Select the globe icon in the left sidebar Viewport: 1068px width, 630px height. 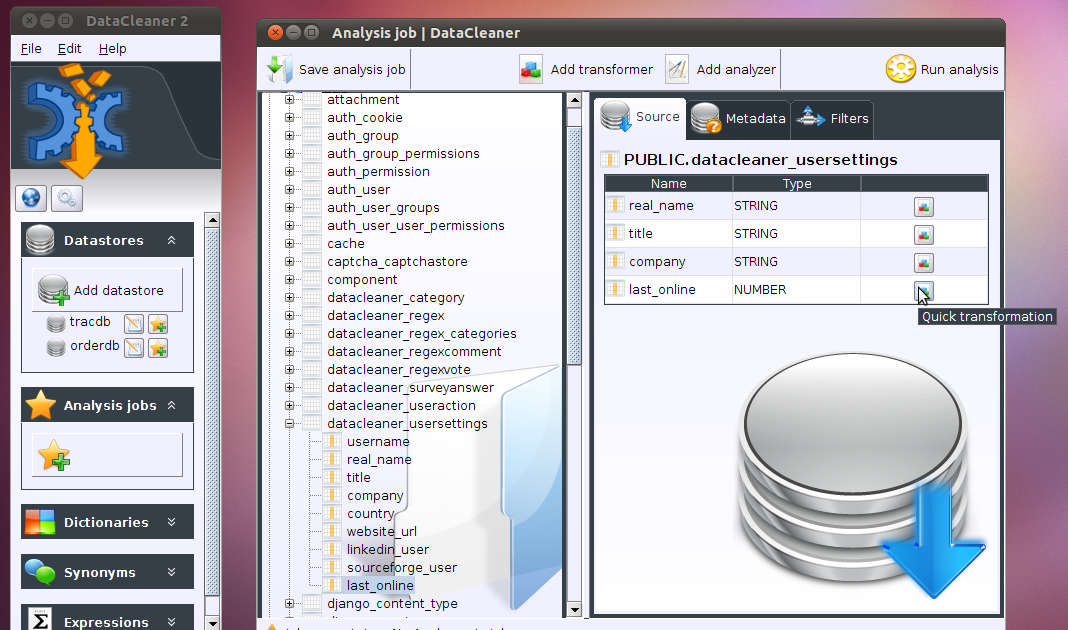coord(30,197)
